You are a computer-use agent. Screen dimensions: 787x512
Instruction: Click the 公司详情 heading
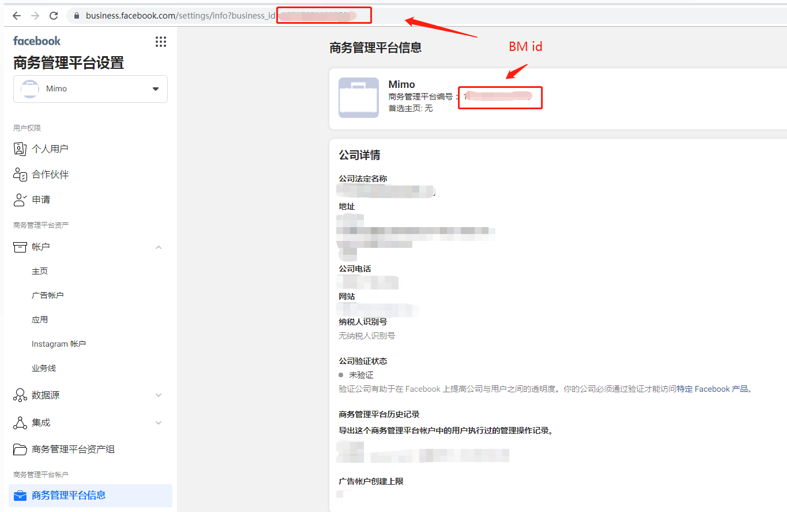click(359, 155)
